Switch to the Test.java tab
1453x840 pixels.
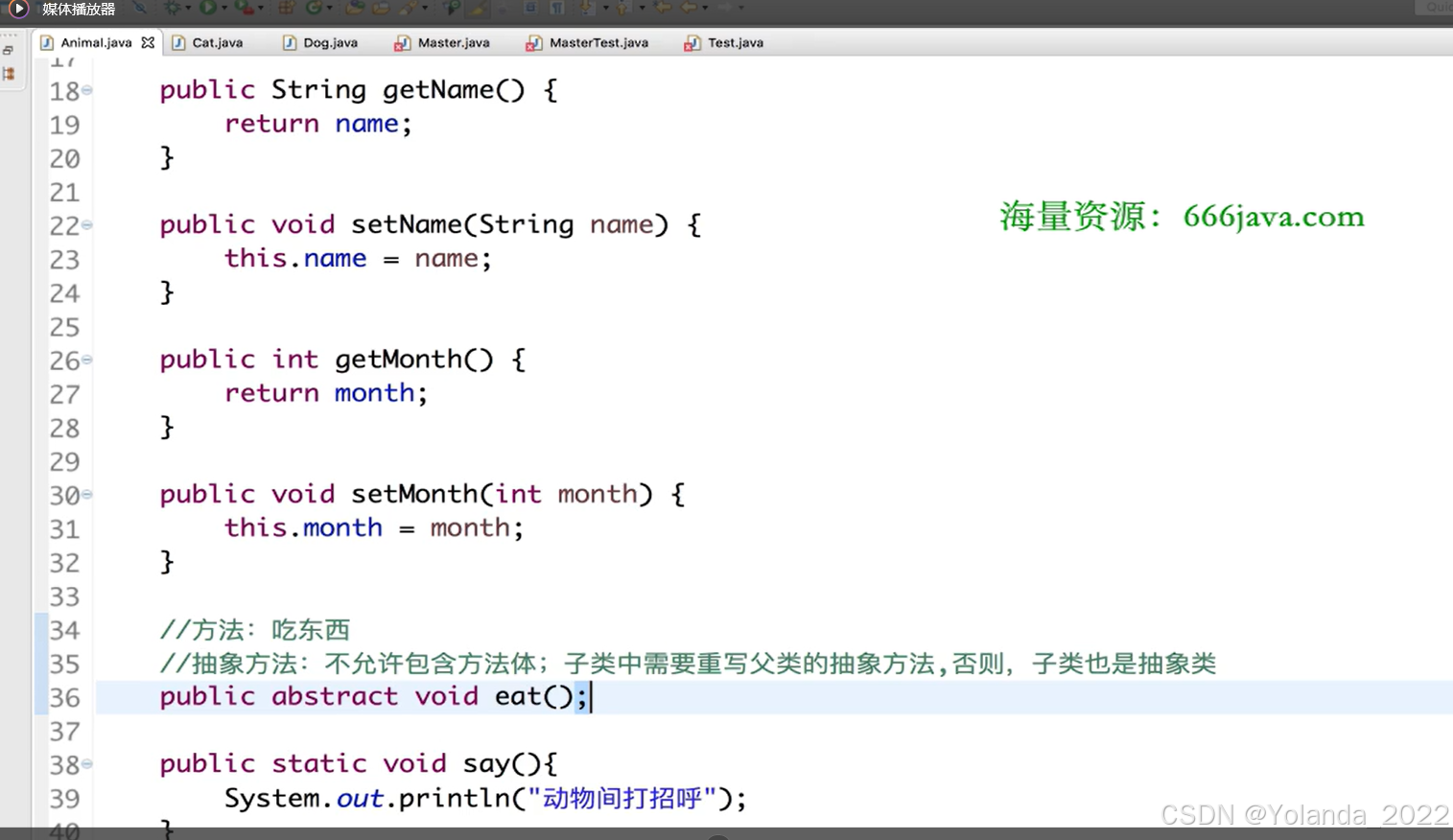pos(736,42)
